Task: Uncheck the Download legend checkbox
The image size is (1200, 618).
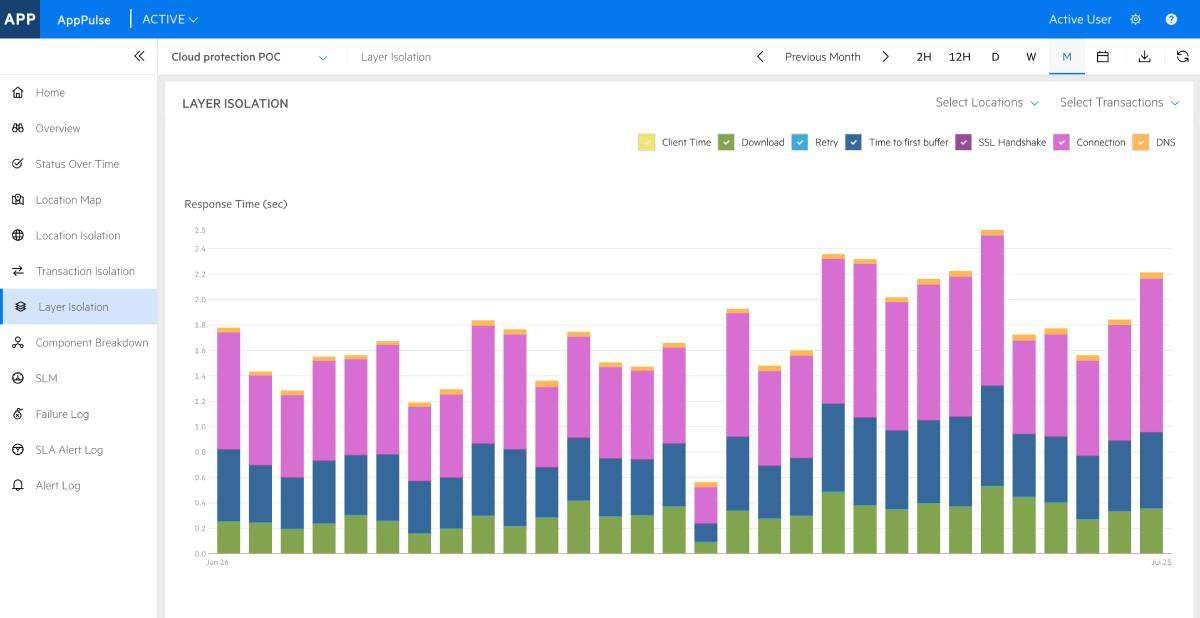Action: pyautogui.click(x=727, y=142)
